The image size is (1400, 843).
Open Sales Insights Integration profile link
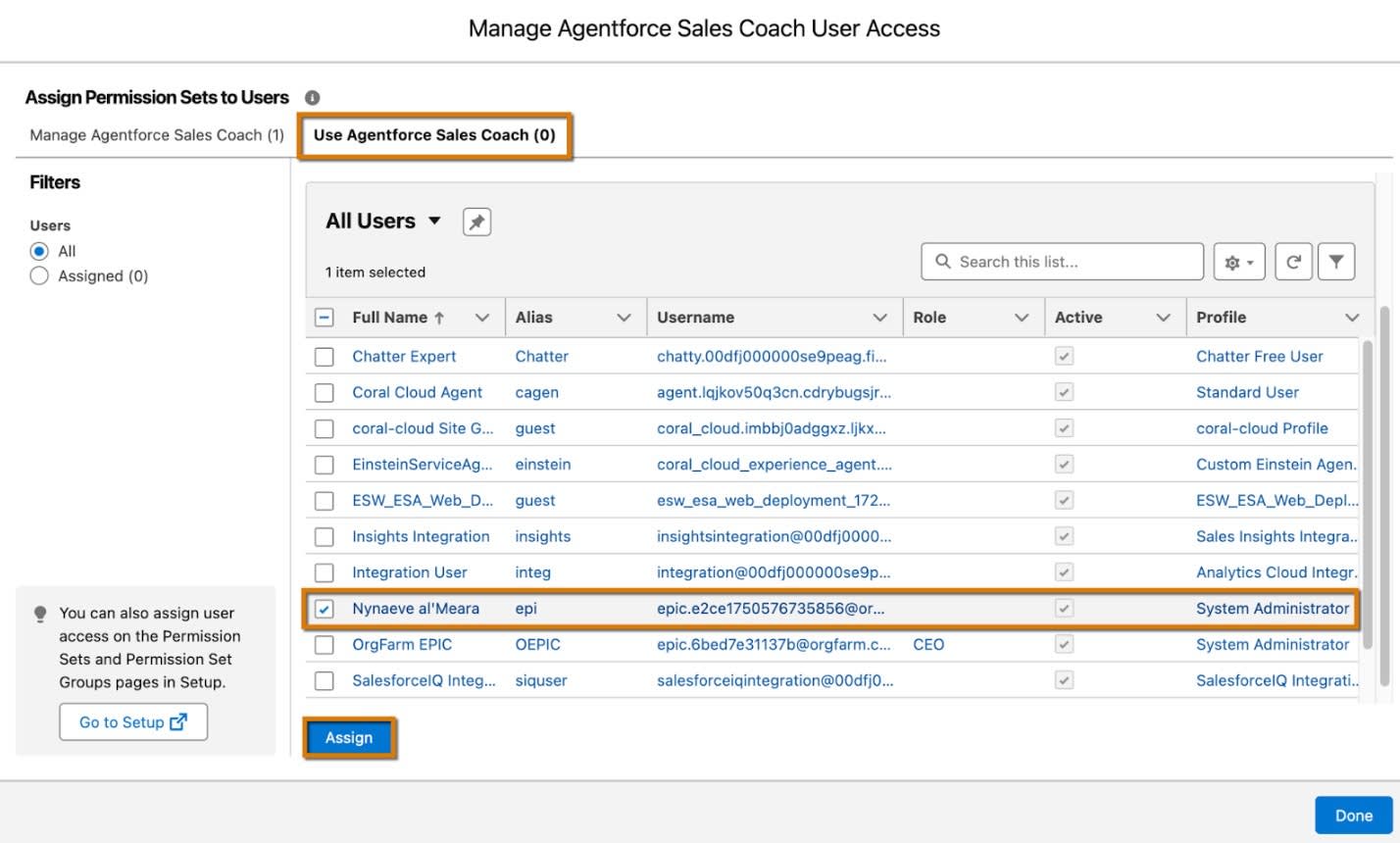coord(1276,537)
